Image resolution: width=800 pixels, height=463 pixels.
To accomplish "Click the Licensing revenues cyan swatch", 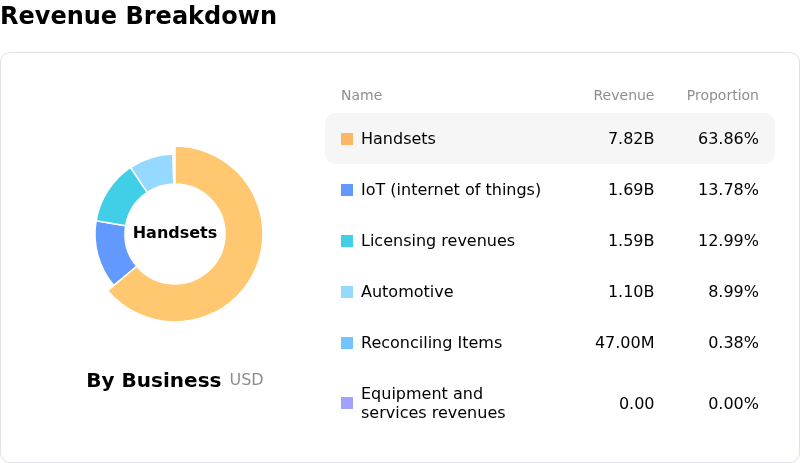I will (x=347, y=241).
